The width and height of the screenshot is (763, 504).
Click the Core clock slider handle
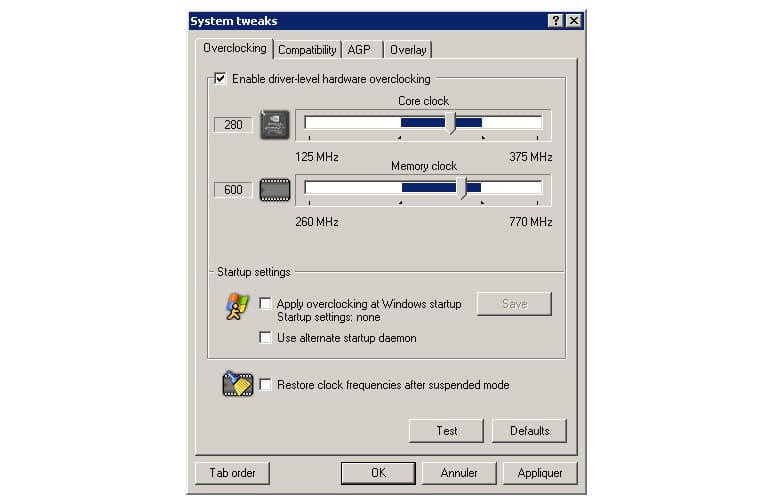[x=451, y=123]
